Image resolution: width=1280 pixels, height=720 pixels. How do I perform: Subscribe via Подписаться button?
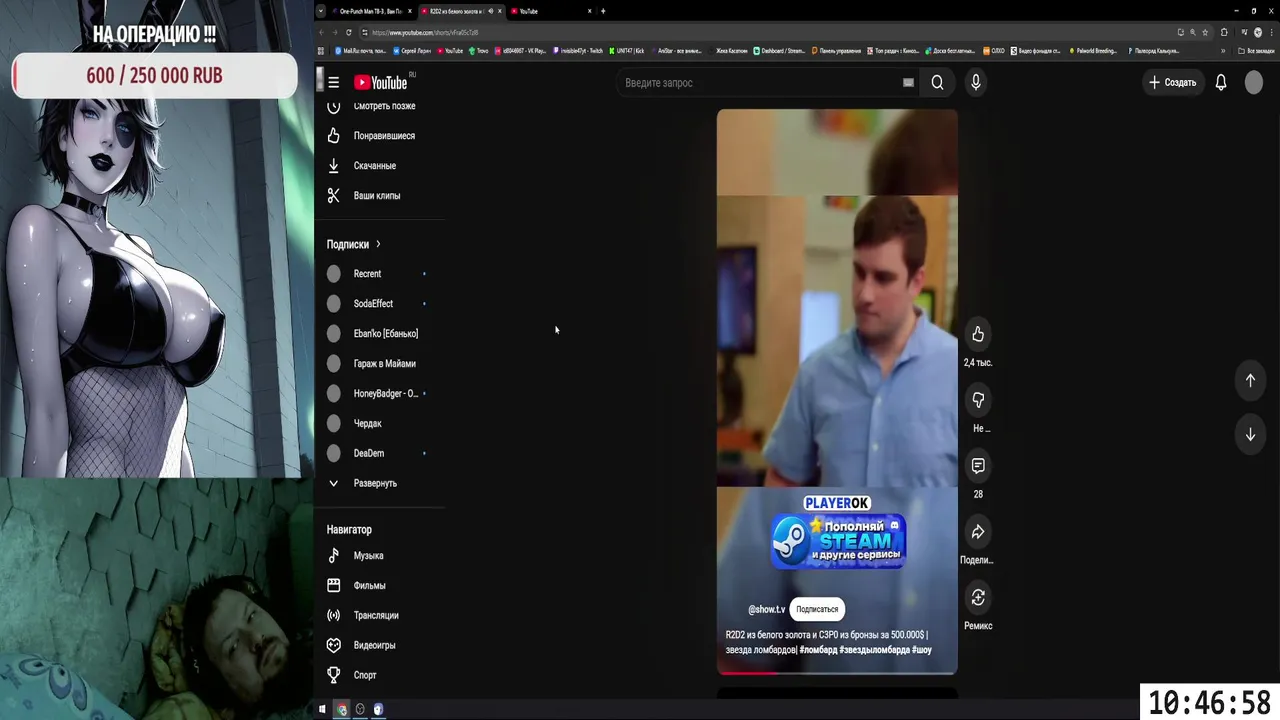tap(817, 609)
